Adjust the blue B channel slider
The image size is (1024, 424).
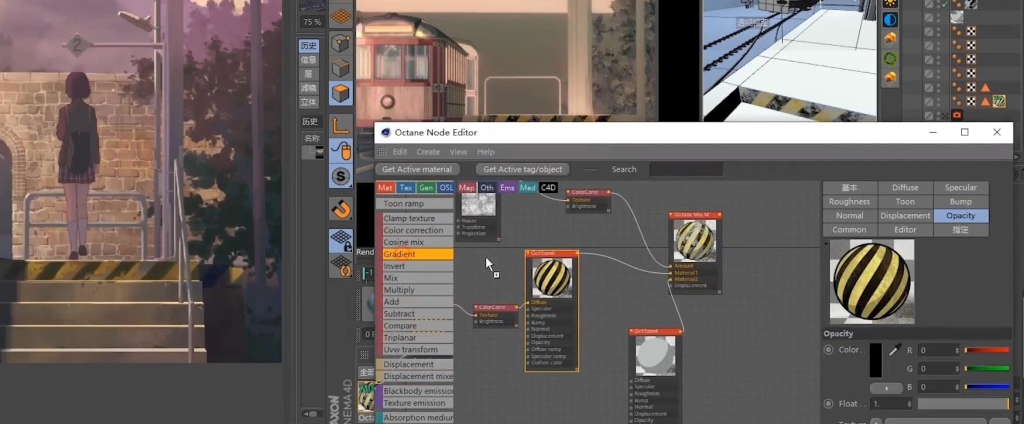point(987,387)
